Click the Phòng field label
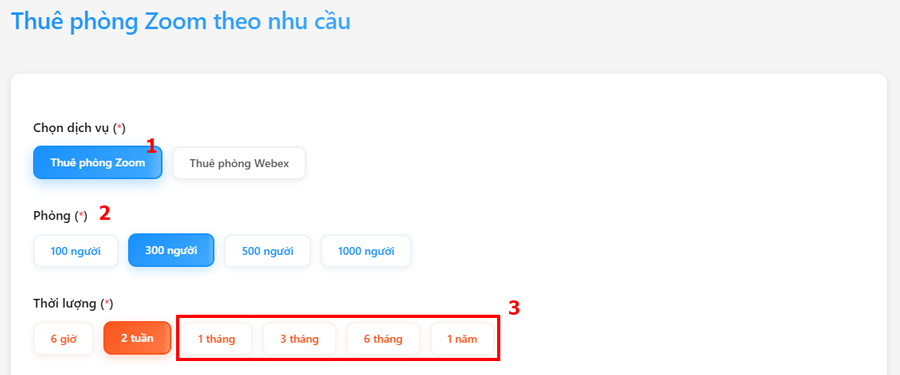This screenshot has width=900, height=375. coord(60,216)
